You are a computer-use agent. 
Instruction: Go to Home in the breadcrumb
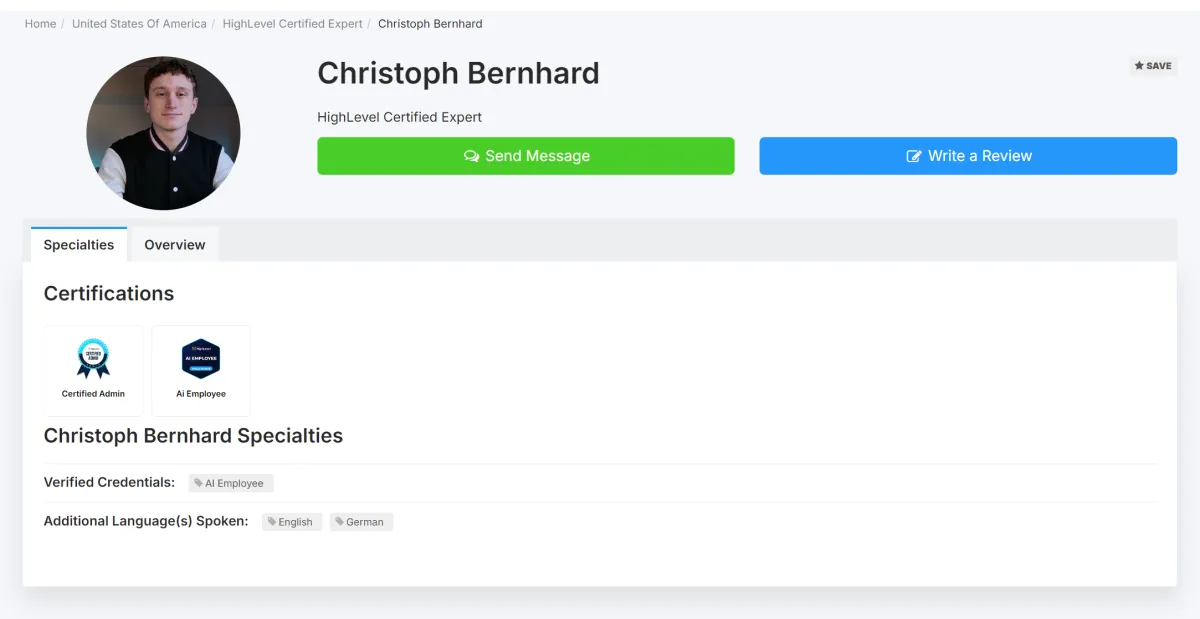click(40, 24)
